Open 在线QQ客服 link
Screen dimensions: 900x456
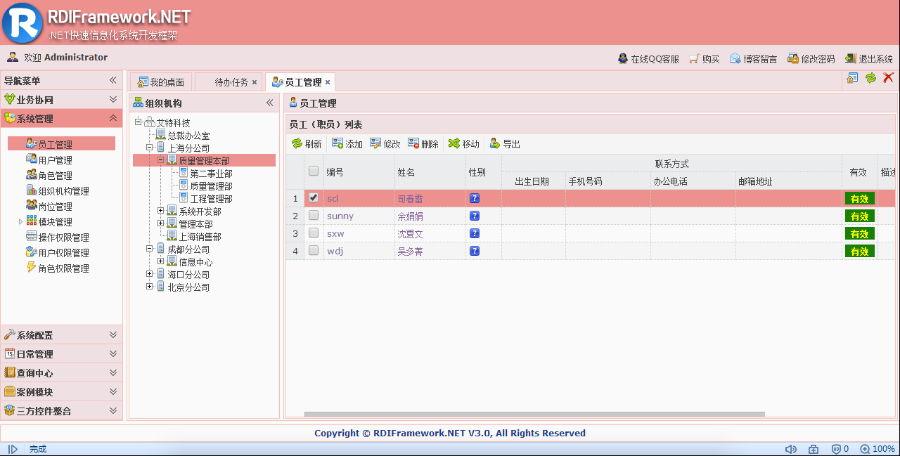coord(649,59)
